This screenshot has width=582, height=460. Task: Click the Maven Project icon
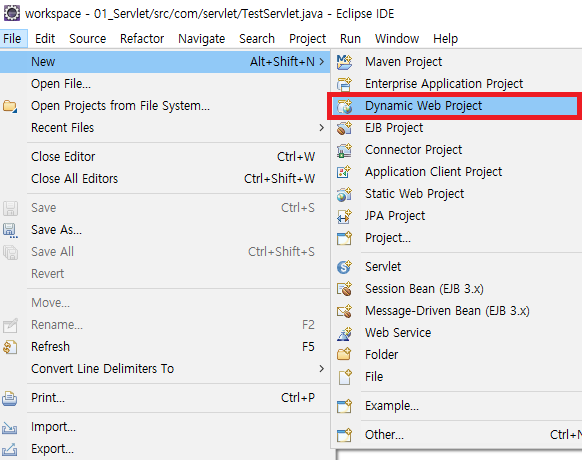344,62
